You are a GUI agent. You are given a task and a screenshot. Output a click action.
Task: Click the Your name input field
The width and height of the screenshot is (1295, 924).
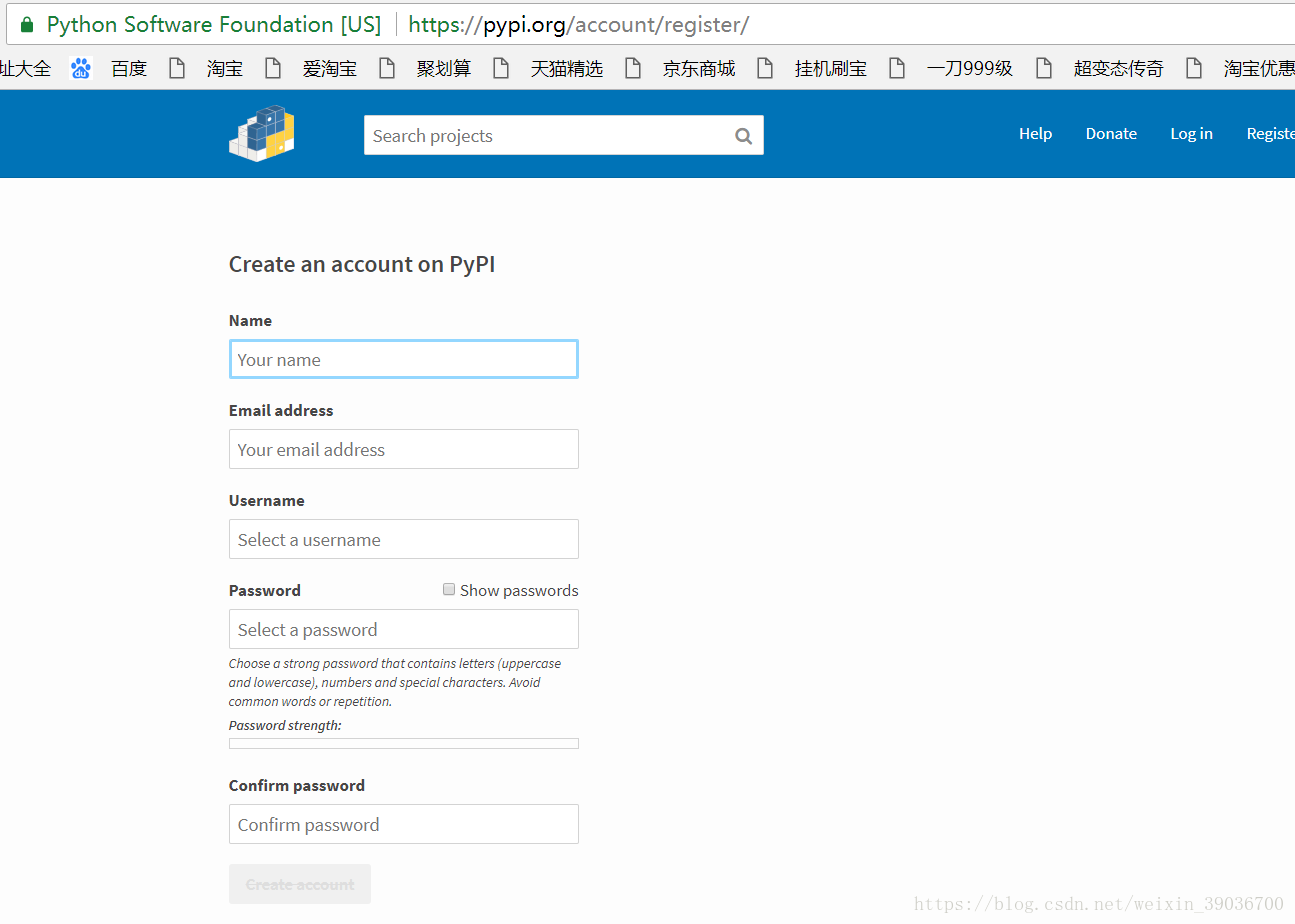point(404,359)
